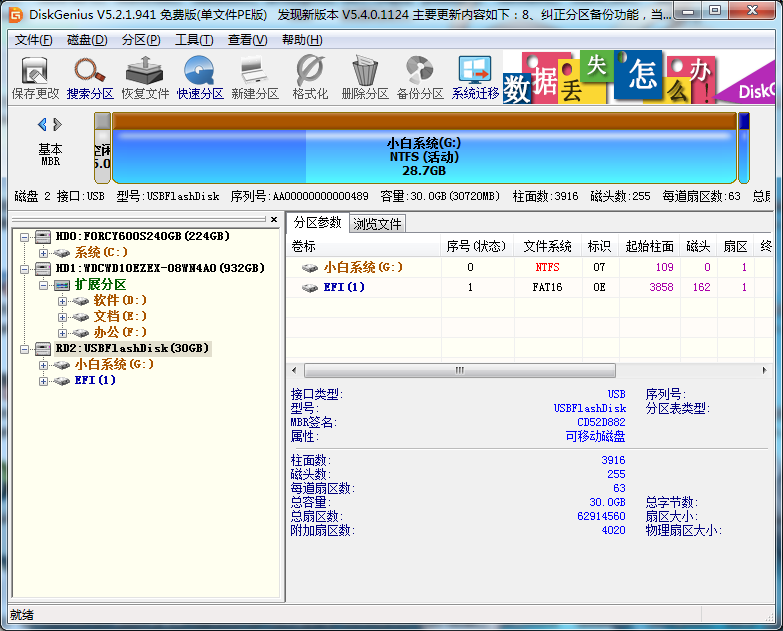Image resolution: width=783 pixels, height=631 pixels.
Task: Click the 保存更改 save changes icon
Action: pyautogui.click(x=36, y=77)
